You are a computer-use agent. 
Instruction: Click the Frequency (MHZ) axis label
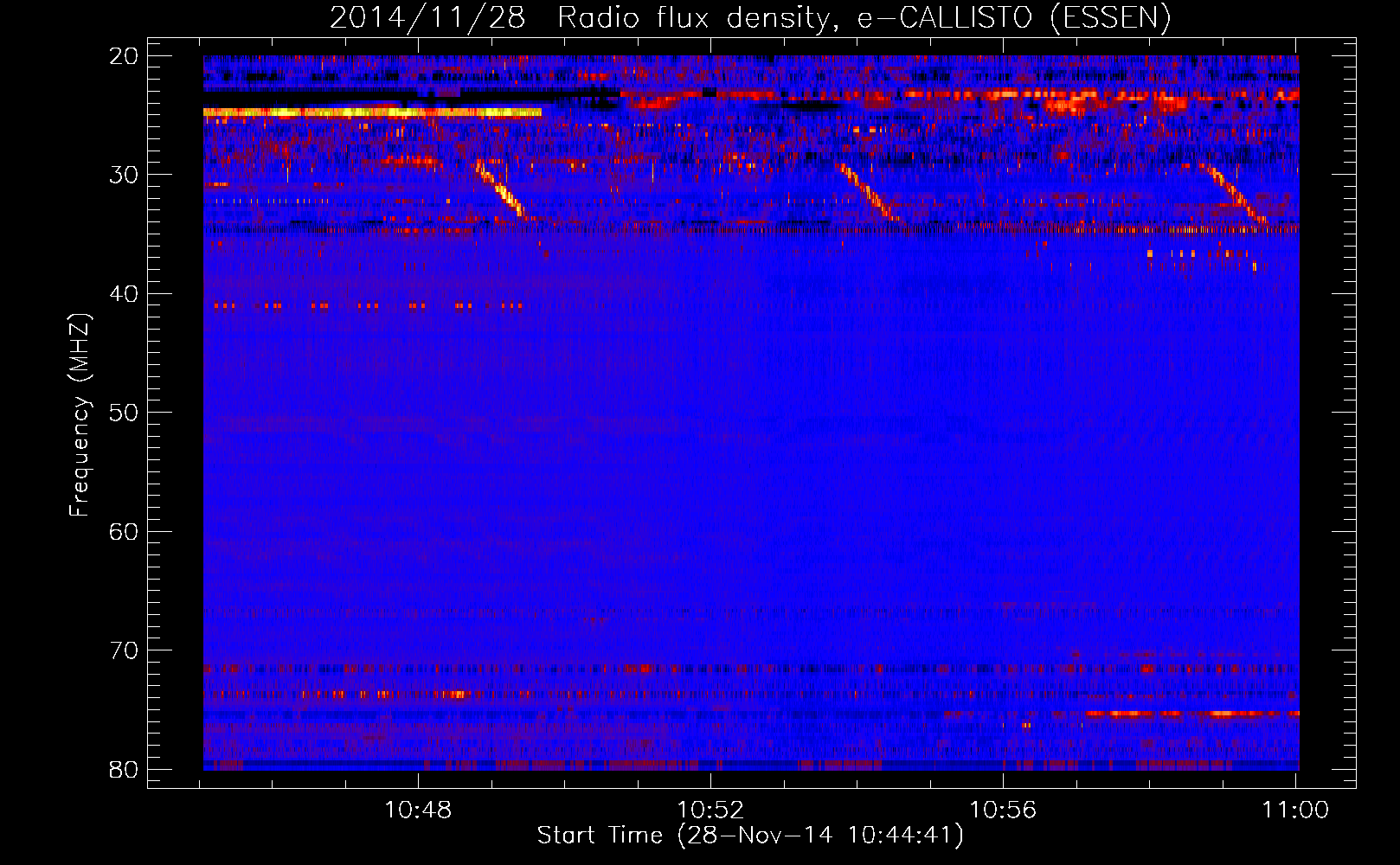[x=80, y=415]
